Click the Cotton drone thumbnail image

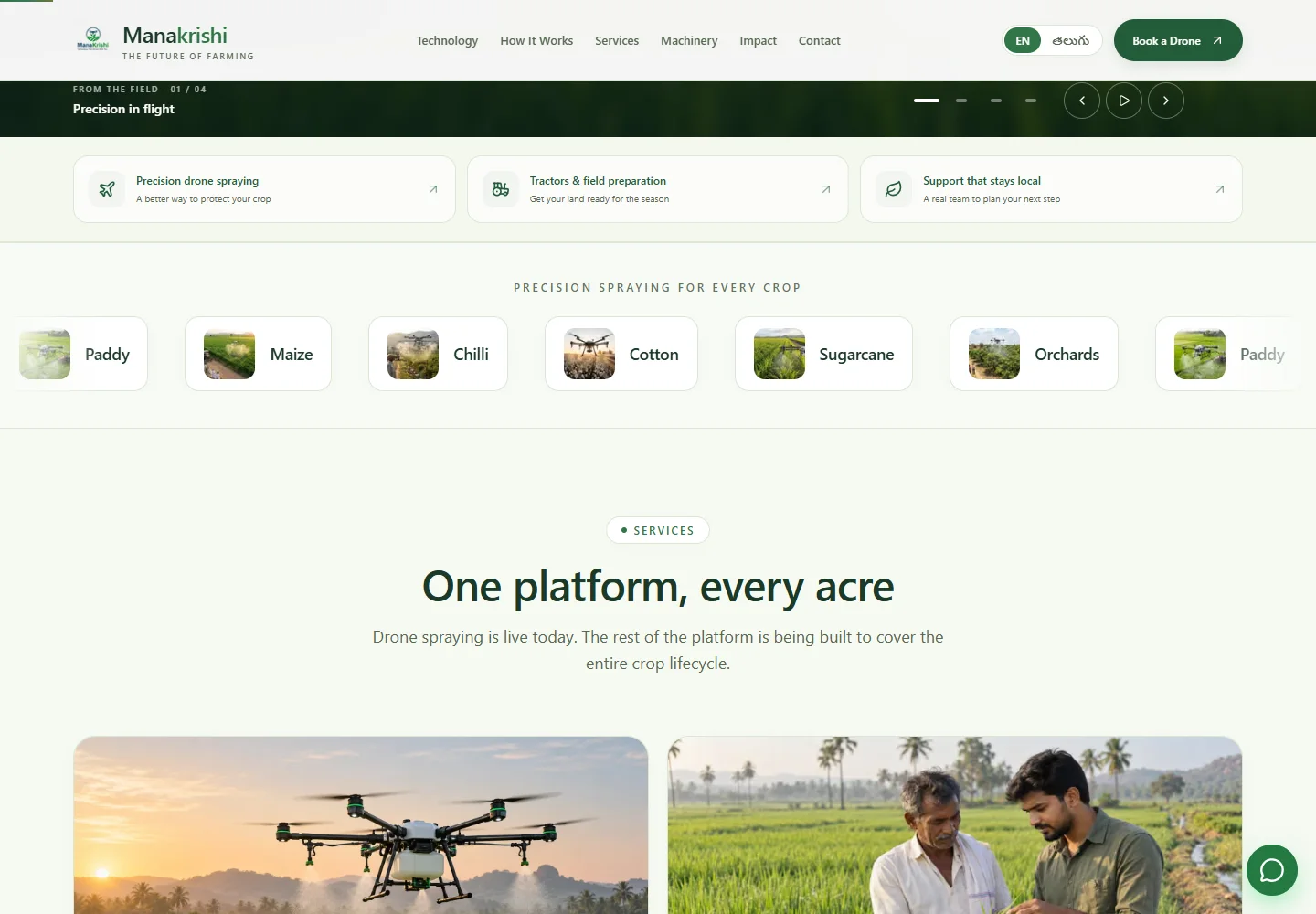[589, 354]
